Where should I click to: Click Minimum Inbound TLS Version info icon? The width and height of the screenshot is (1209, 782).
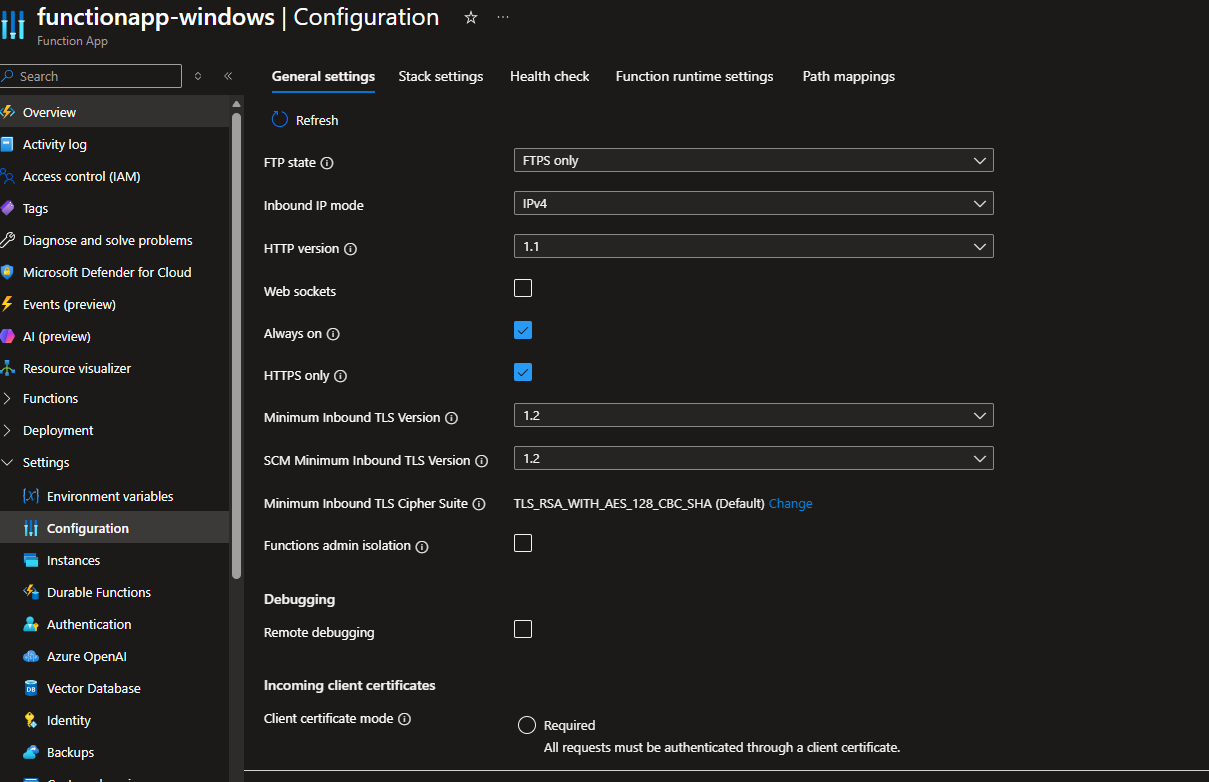(451, 418)
